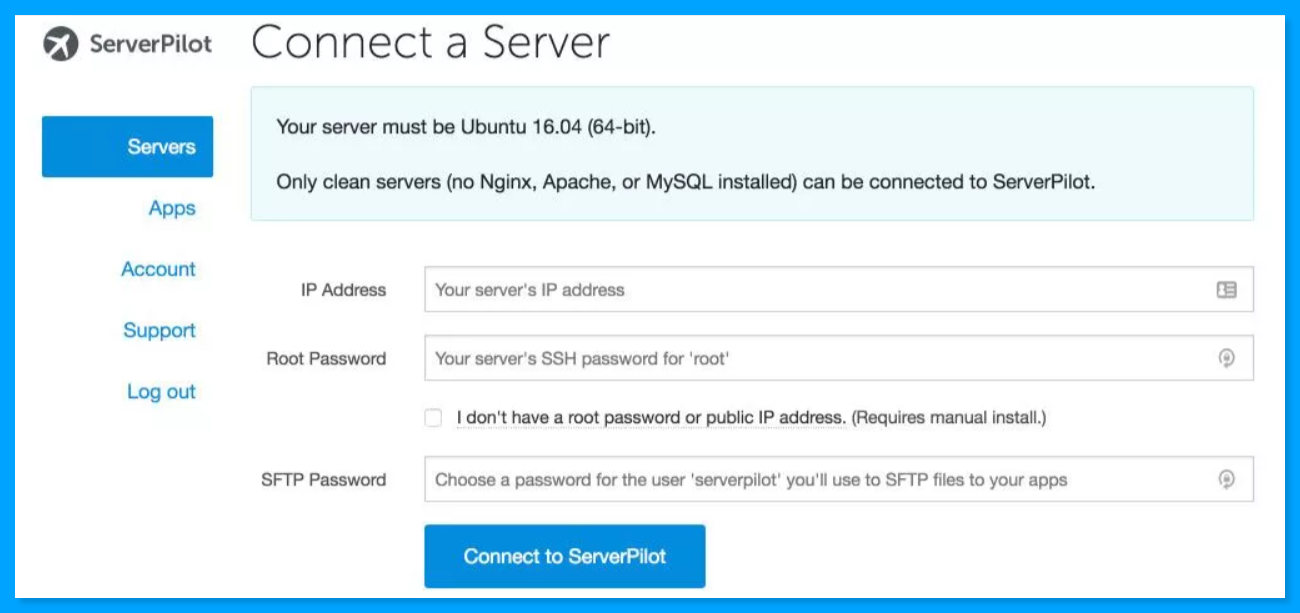Screen dimensions: 1300x613
Task: Visit the Support link
Action: pos(159,330)
